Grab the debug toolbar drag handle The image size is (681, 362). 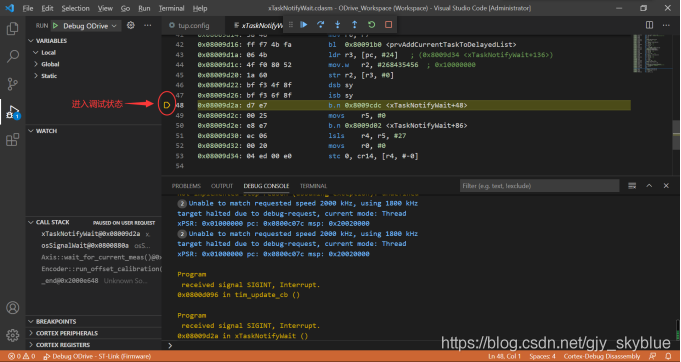pos(291,25)
